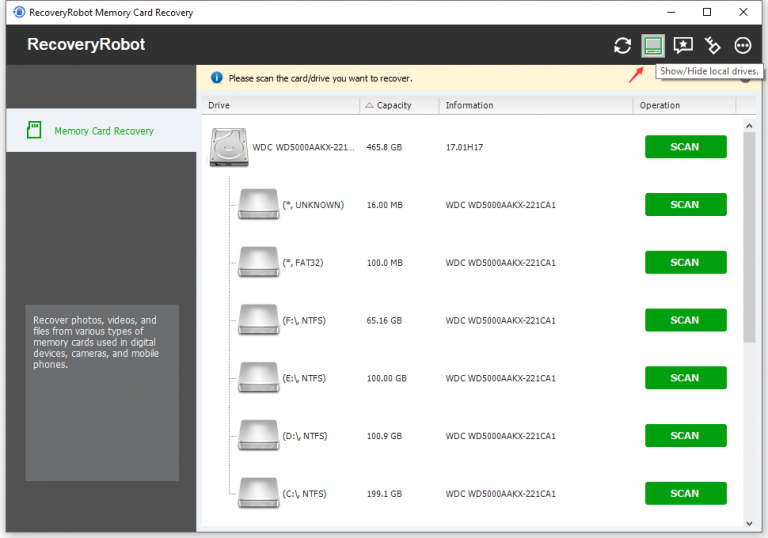This screenshot has height=538, width=768.
Task: Select the (D:\, NTFS) partition row
Action: click(x=469, y=436)
